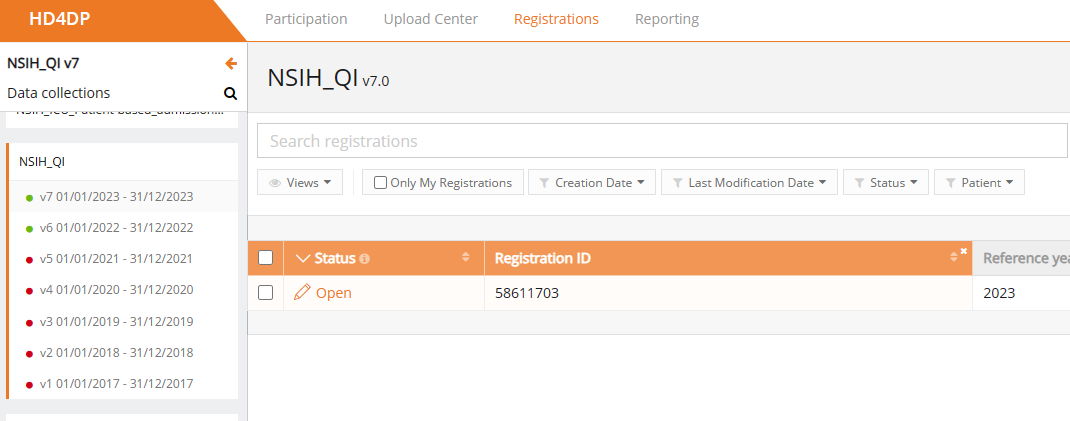Select the checkbox for registration 58611703
Viewport: 1070px width, 421px height.
tap(265, 293)
